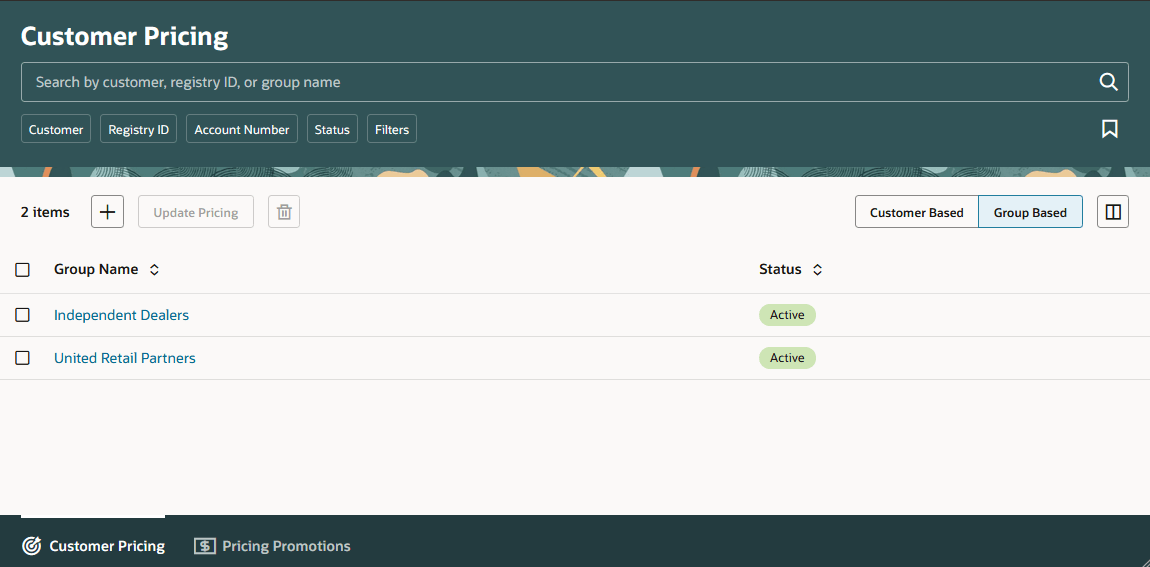Click the Group Name column header
Screen dimensions: 1150x567
[96, 269]
